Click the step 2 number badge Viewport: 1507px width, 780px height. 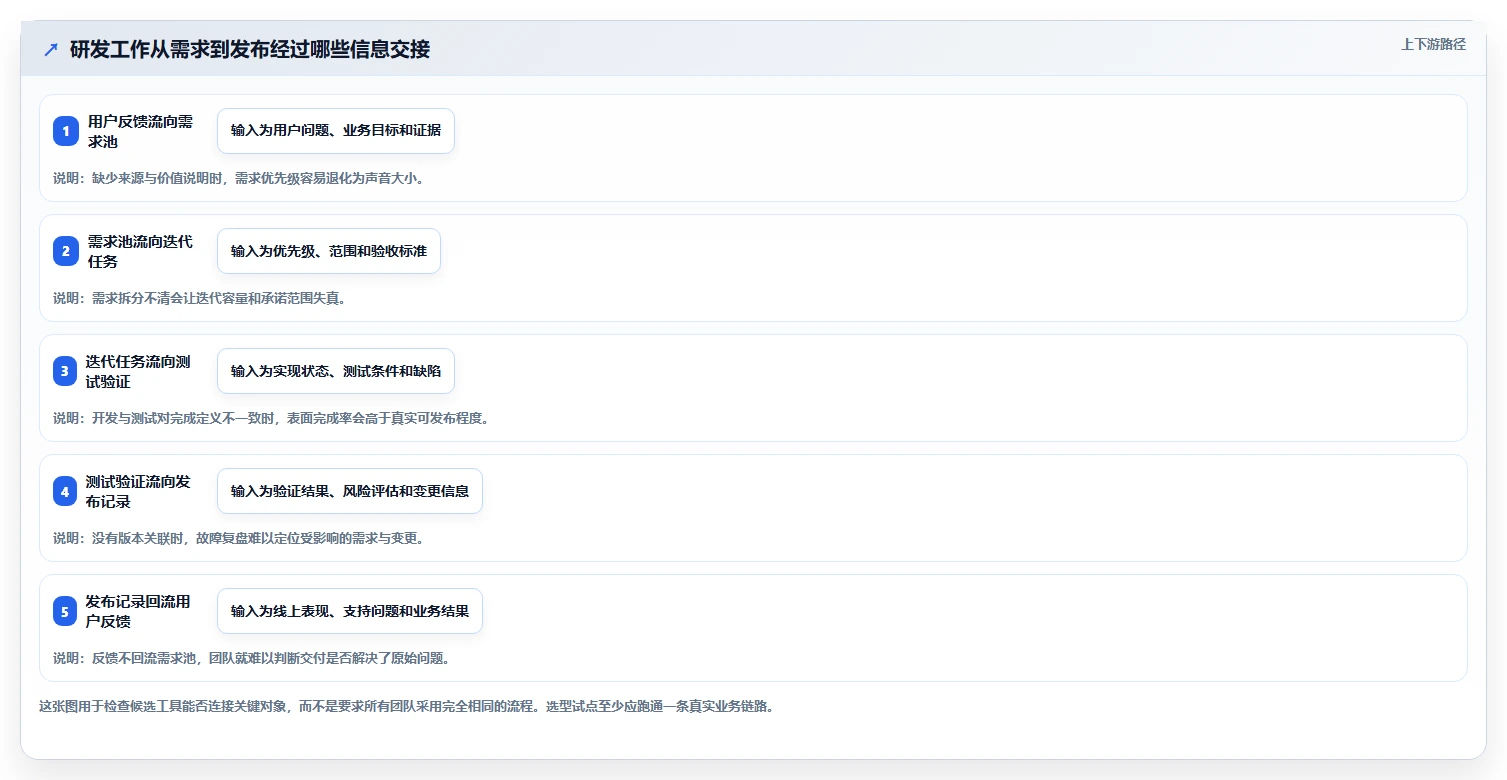(x=66, y=251)
